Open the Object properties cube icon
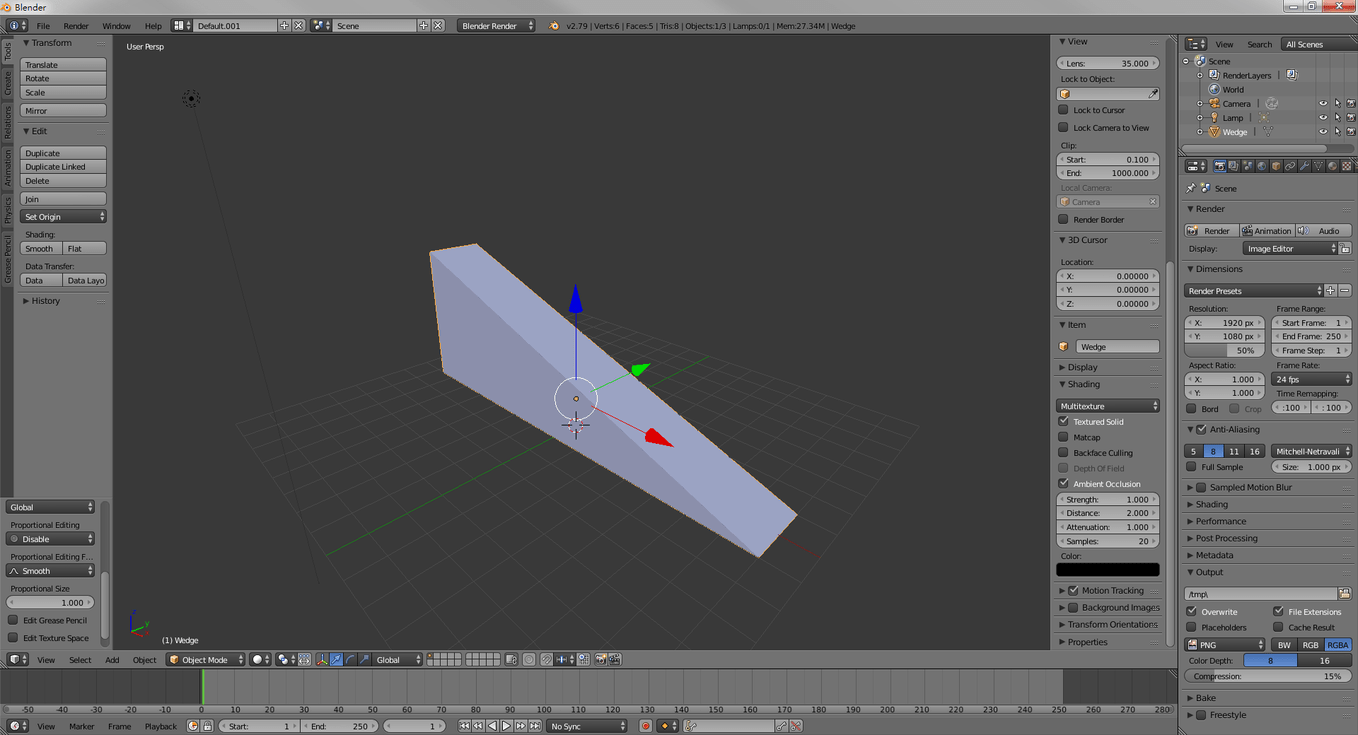 point(1276,166)
